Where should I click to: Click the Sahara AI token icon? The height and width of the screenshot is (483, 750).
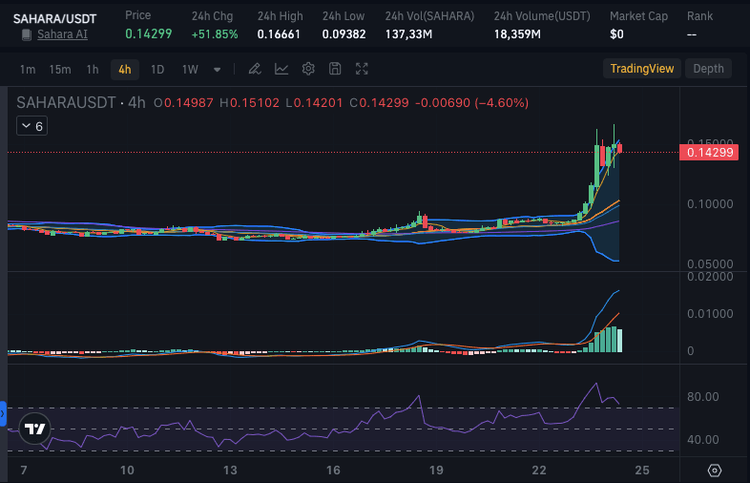pos(25,35)
